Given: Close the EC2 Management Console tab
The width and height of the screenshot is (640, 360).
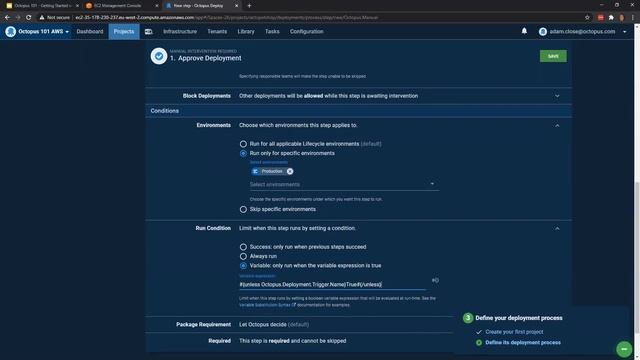Looking at the screenshot, I should click(157, 6).
